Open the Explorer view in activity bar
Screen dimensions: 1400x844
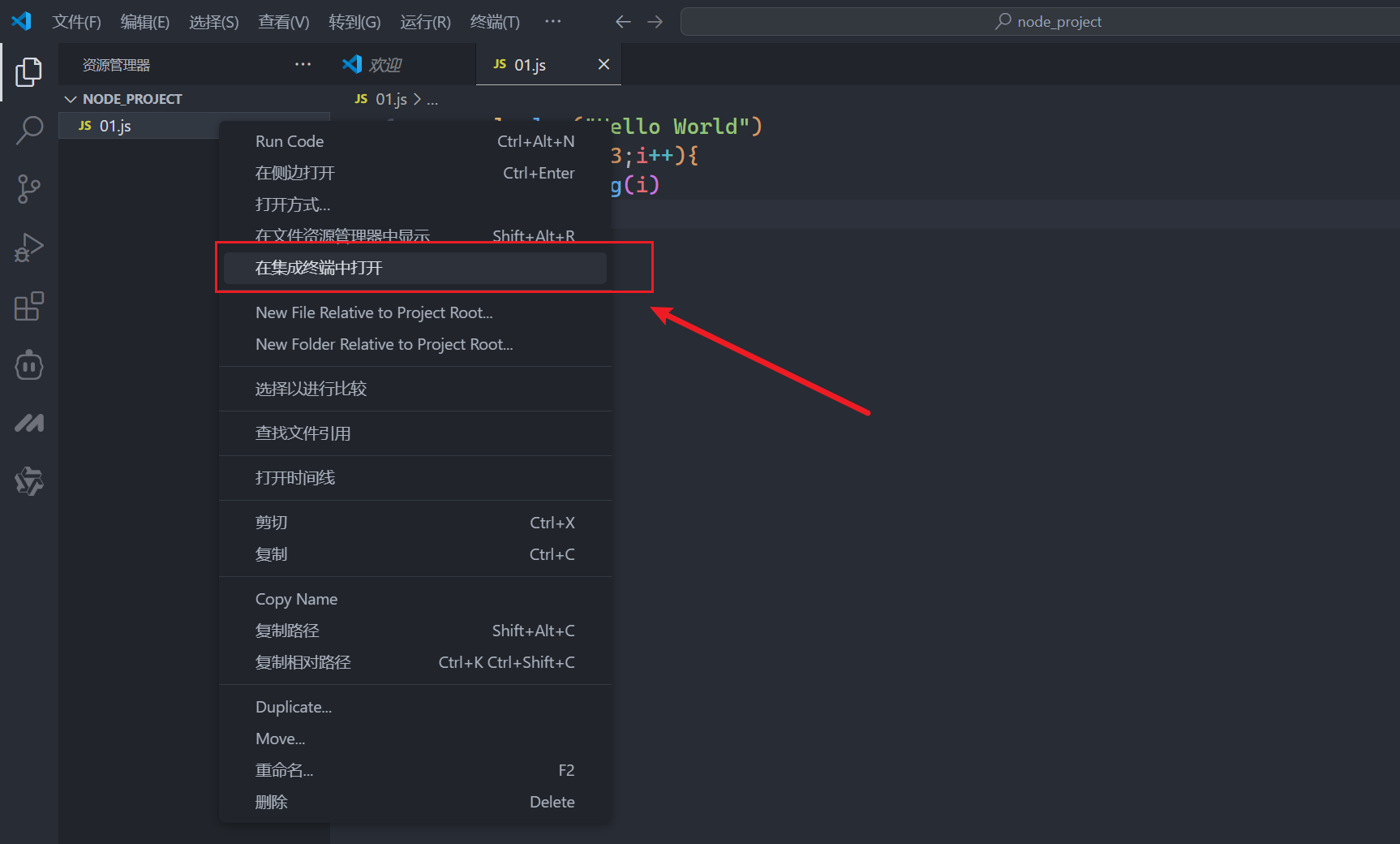tap(29, 72)
